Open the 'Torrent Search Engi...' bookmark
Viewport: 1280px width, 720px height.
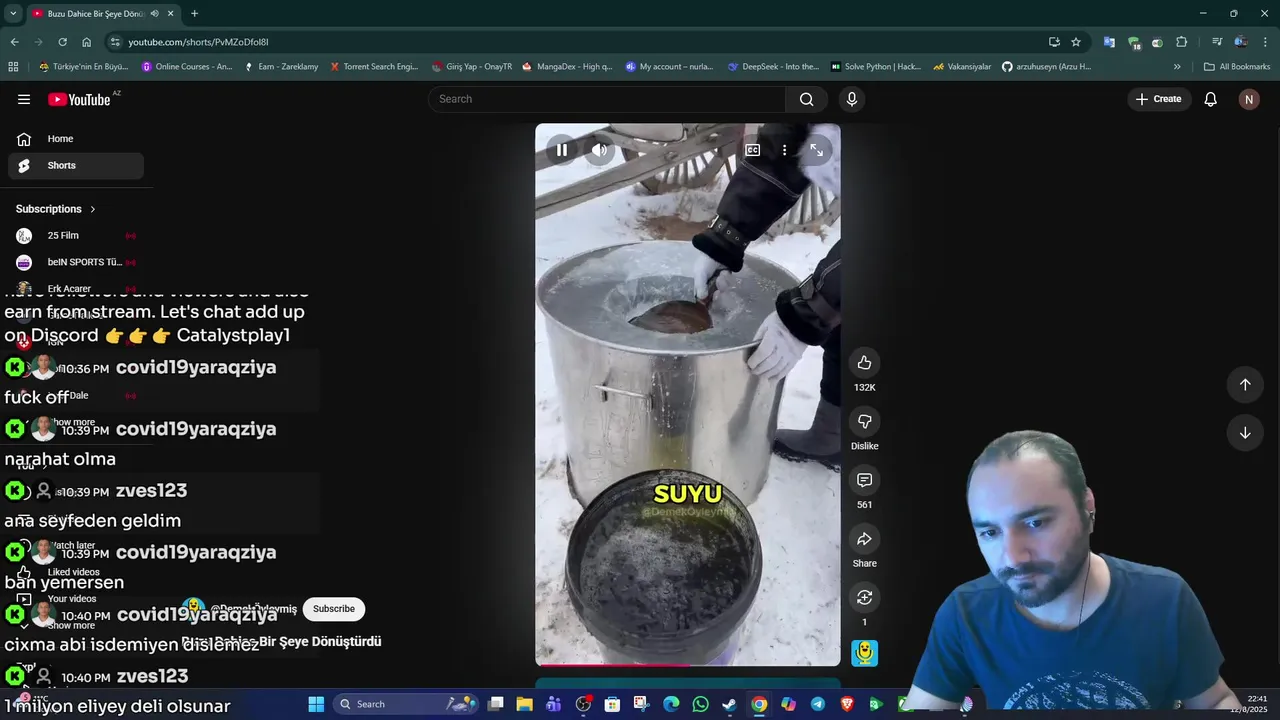374,67
